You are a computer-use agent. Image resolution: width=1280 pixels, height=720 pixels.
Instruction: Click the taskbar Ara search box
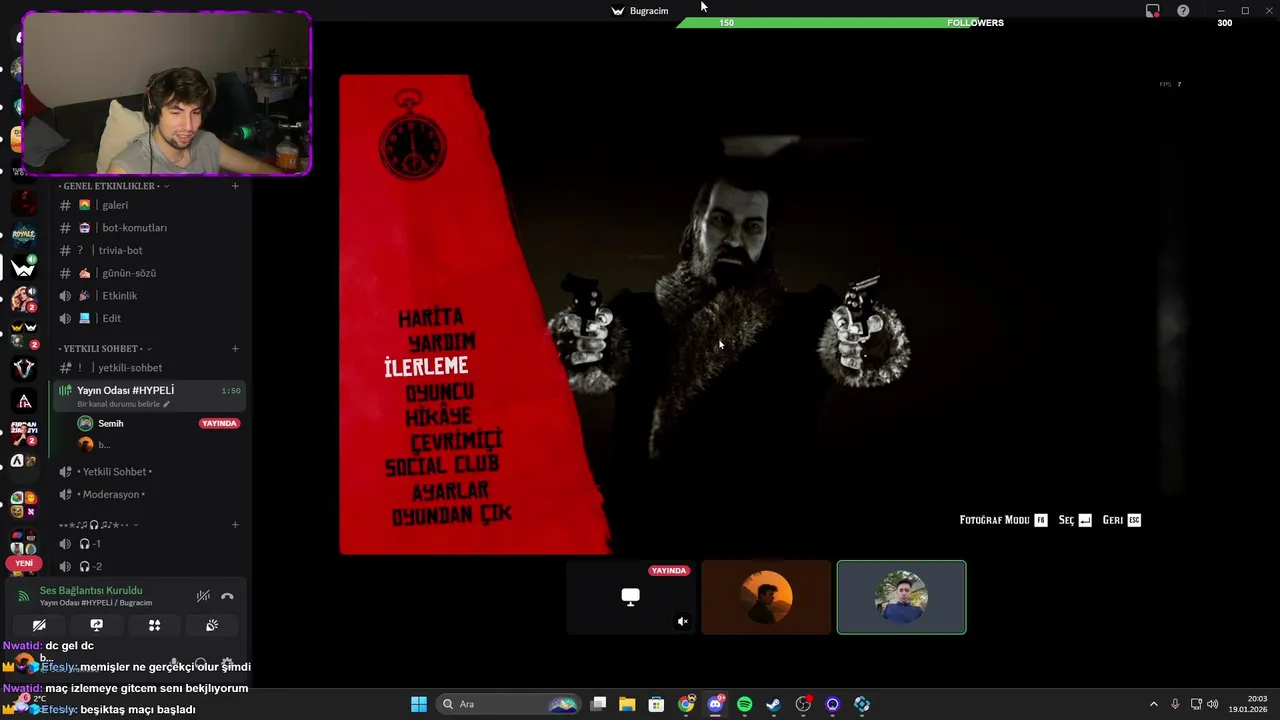click(510, 704)
